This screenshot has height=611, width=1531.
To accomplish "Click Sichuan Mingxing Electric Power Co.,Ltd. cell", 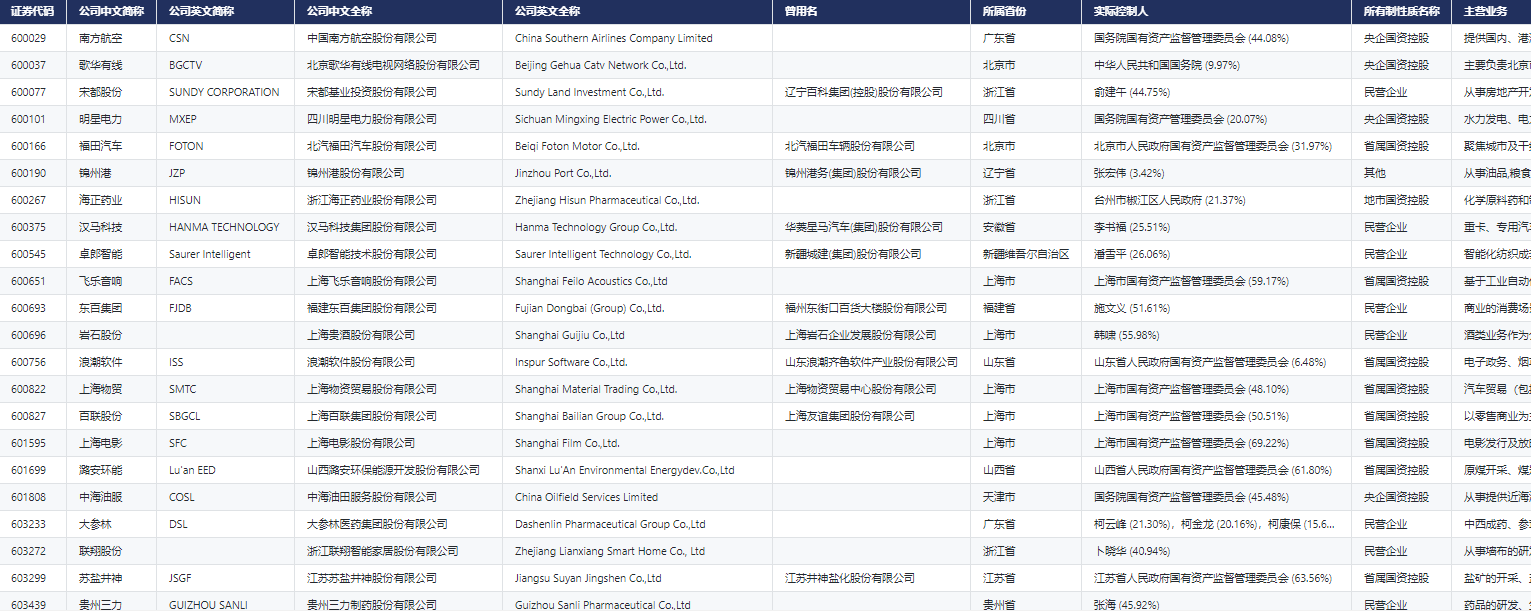I will 638,119.
